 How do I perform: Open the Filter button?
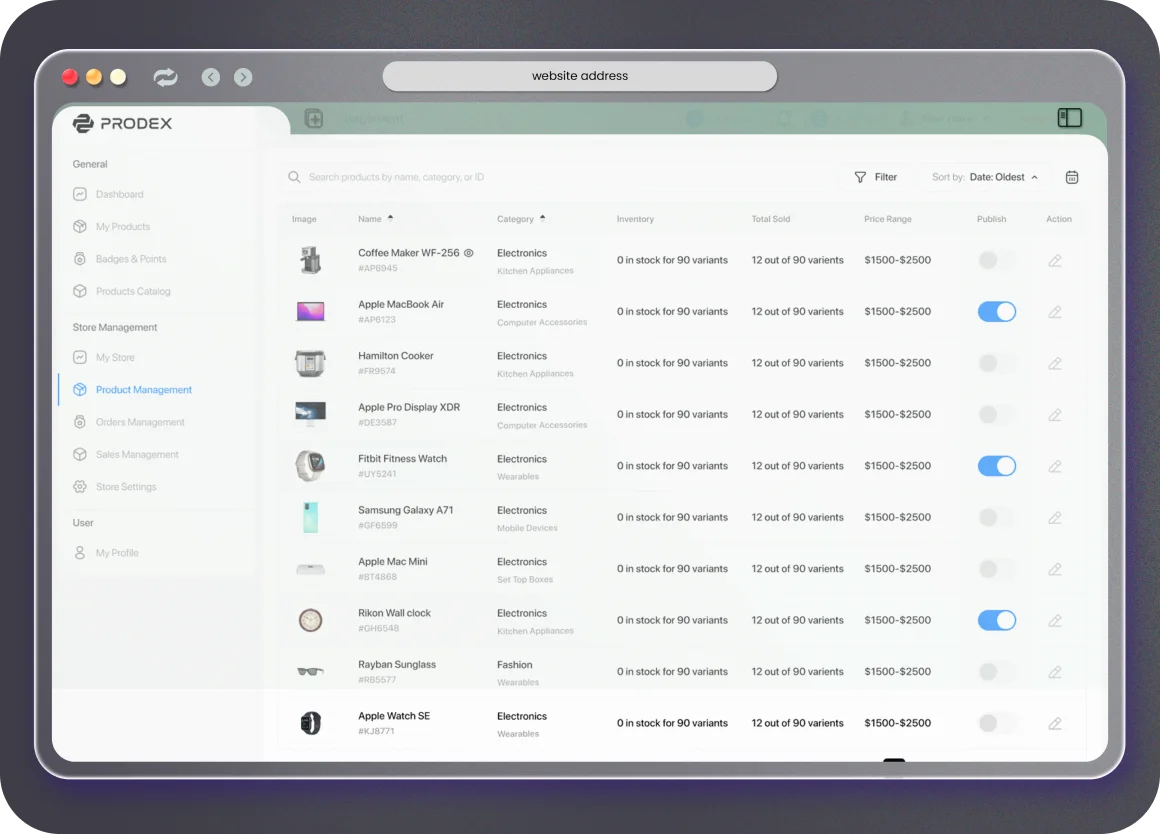pyautogui.click(x=875, y=177)
